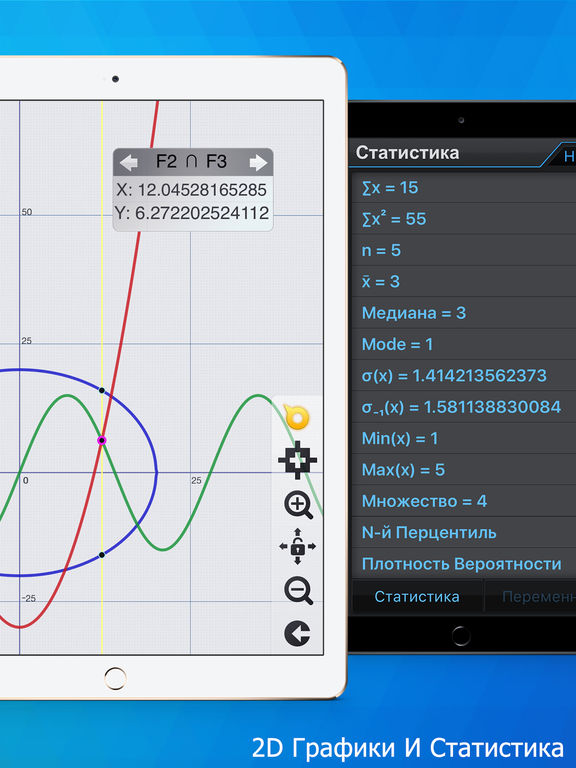
Task: Zoom in with magnifier plus icon
Action: 298,504
